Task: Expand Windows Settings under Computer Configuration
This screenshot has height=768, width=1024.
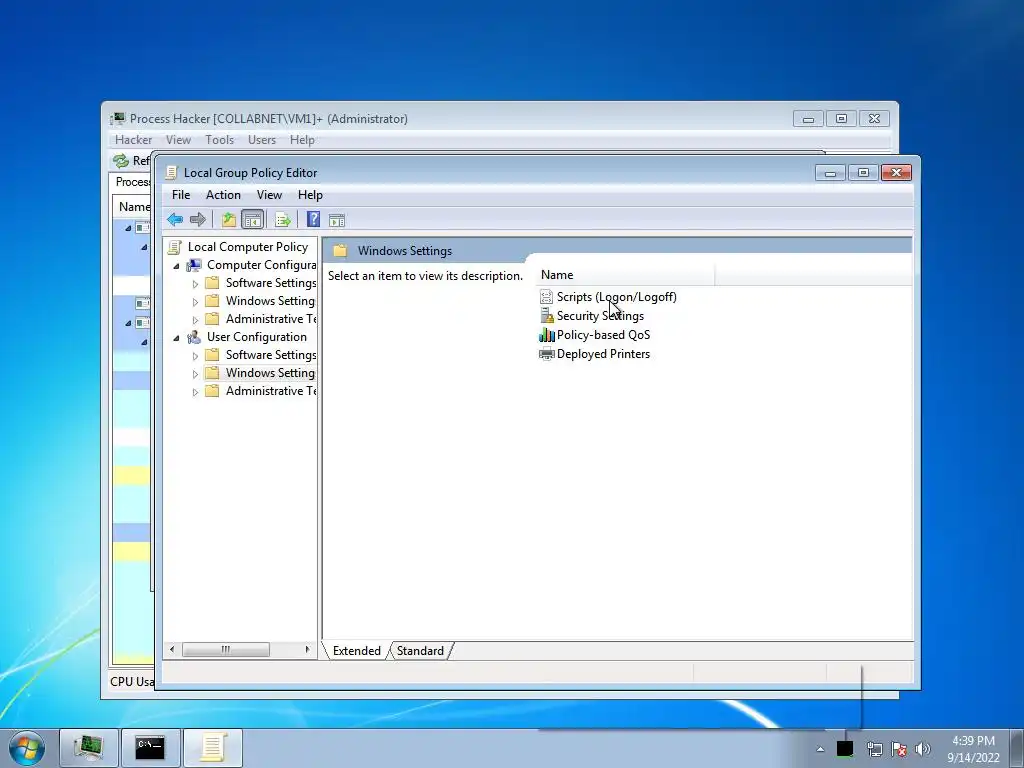Action: tap(195, 302)
